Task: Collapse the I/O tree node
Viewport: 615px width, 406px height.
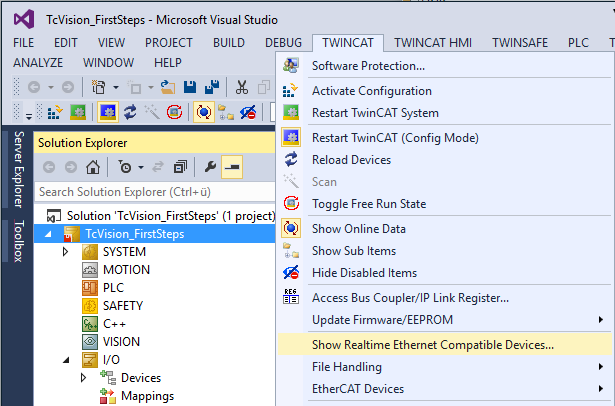Action: pos(66,360)
